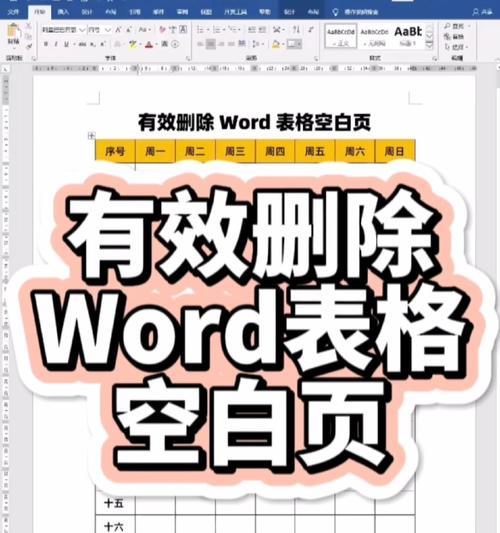Switch to the Insert (插入) ribbon tab

point(63,12)
